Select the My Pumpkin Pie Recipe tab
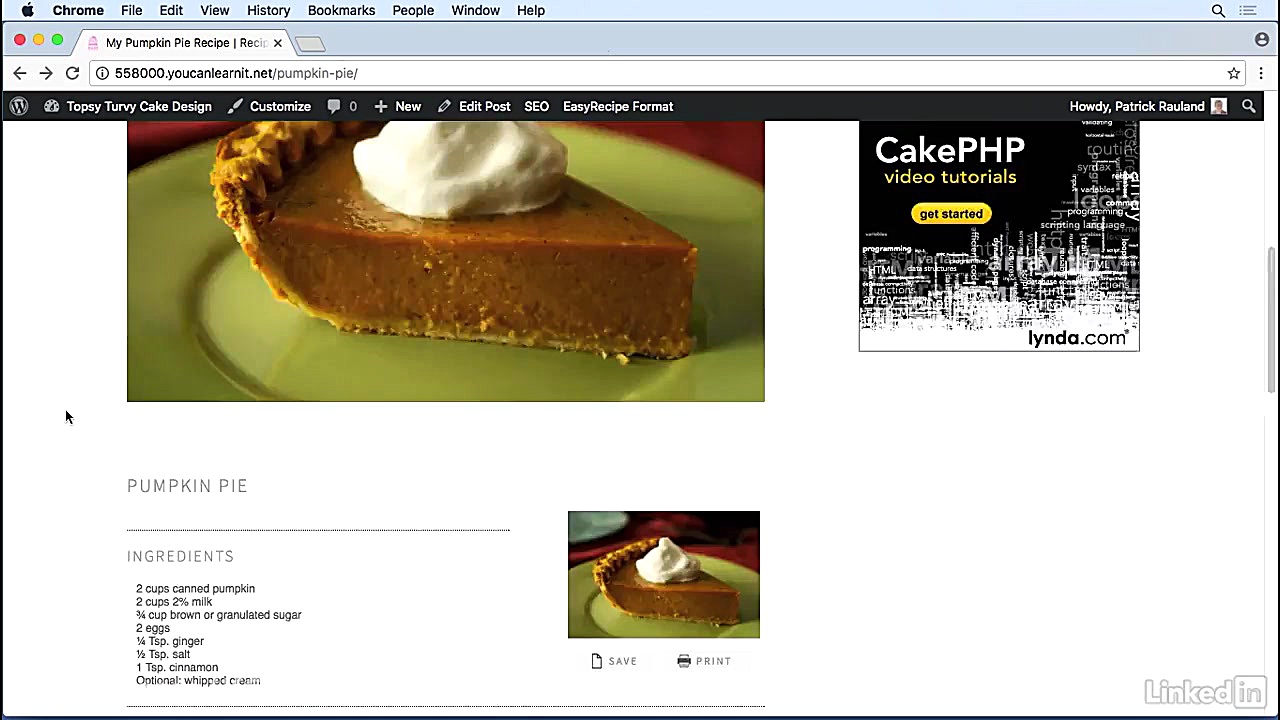The width and height of the screenshot is (1280, 720). tap(185, 43)
